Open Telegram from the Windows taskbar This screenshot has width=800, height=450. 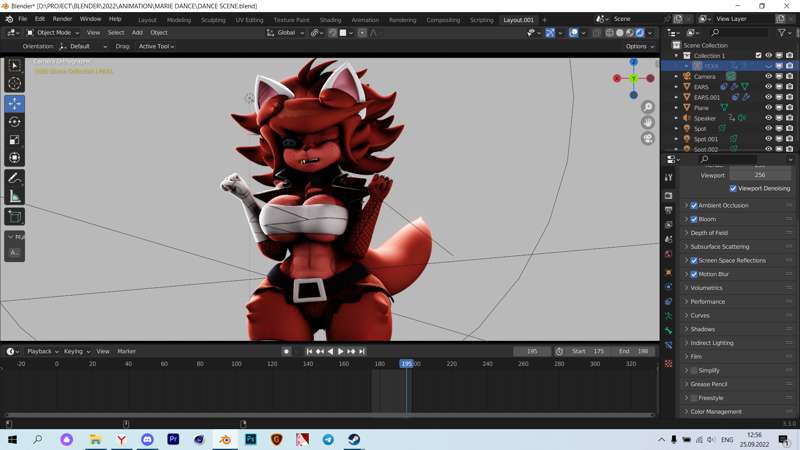[328, 439]
